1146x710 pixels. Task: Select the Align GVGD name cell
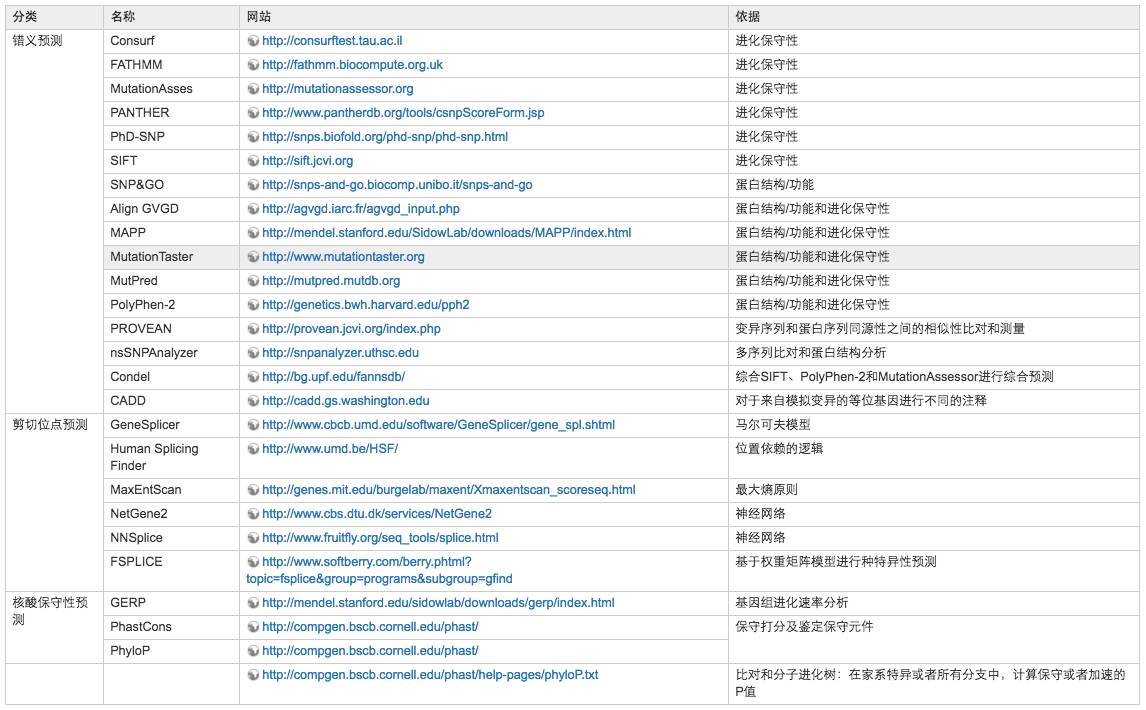pos(145,209)
